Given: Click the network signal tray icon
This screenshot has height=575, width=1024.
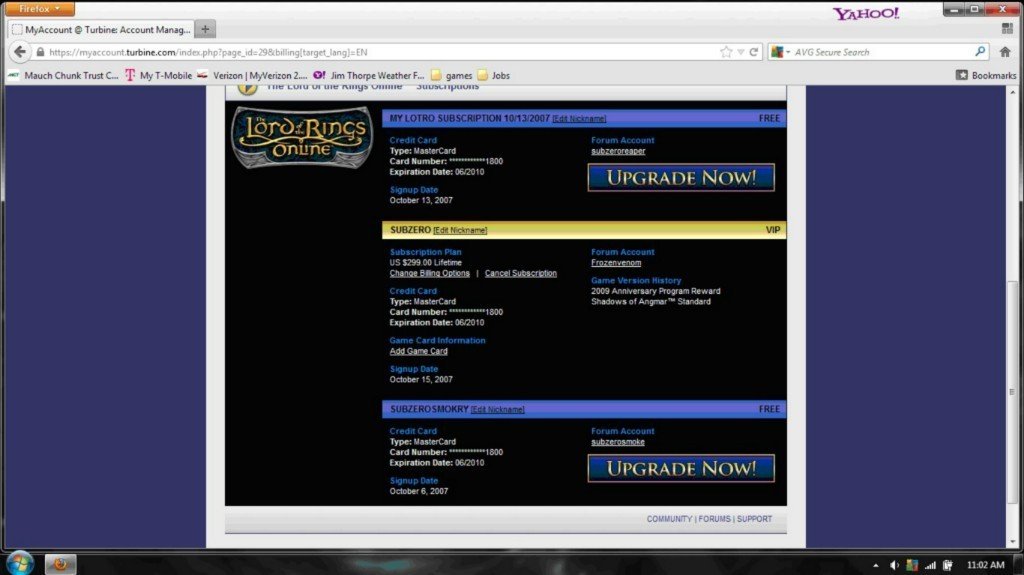Looking at the screenshot, I should click(x=930, y=565).
